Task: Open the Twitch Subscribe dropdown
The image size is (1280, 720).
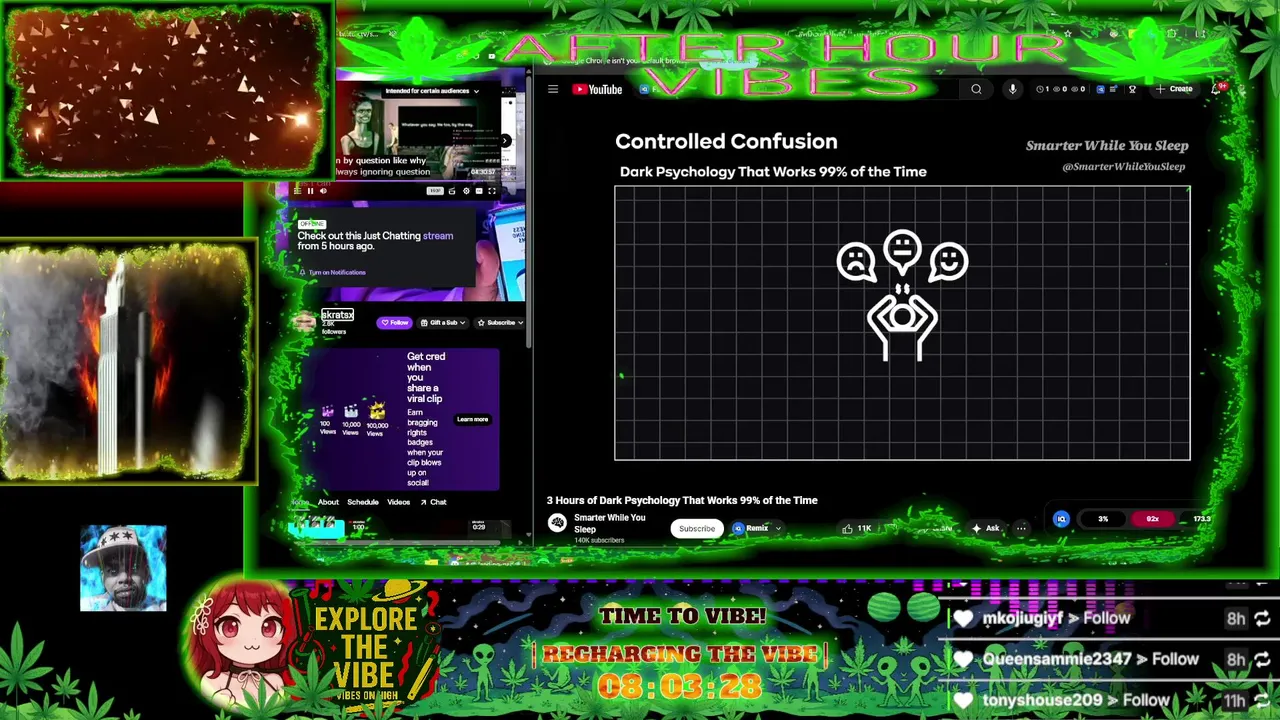Action: pyautogui.click(x=500, y=323)
